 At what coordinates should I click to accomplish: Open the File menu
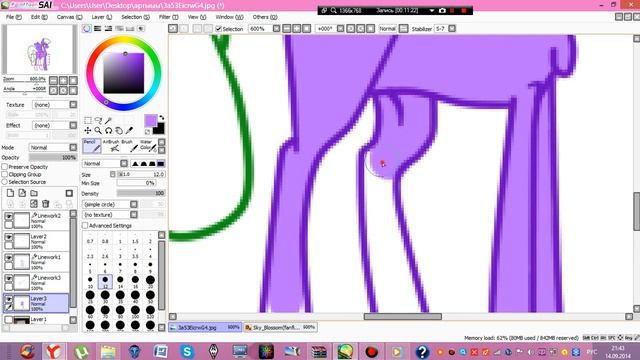pos(13,17)
